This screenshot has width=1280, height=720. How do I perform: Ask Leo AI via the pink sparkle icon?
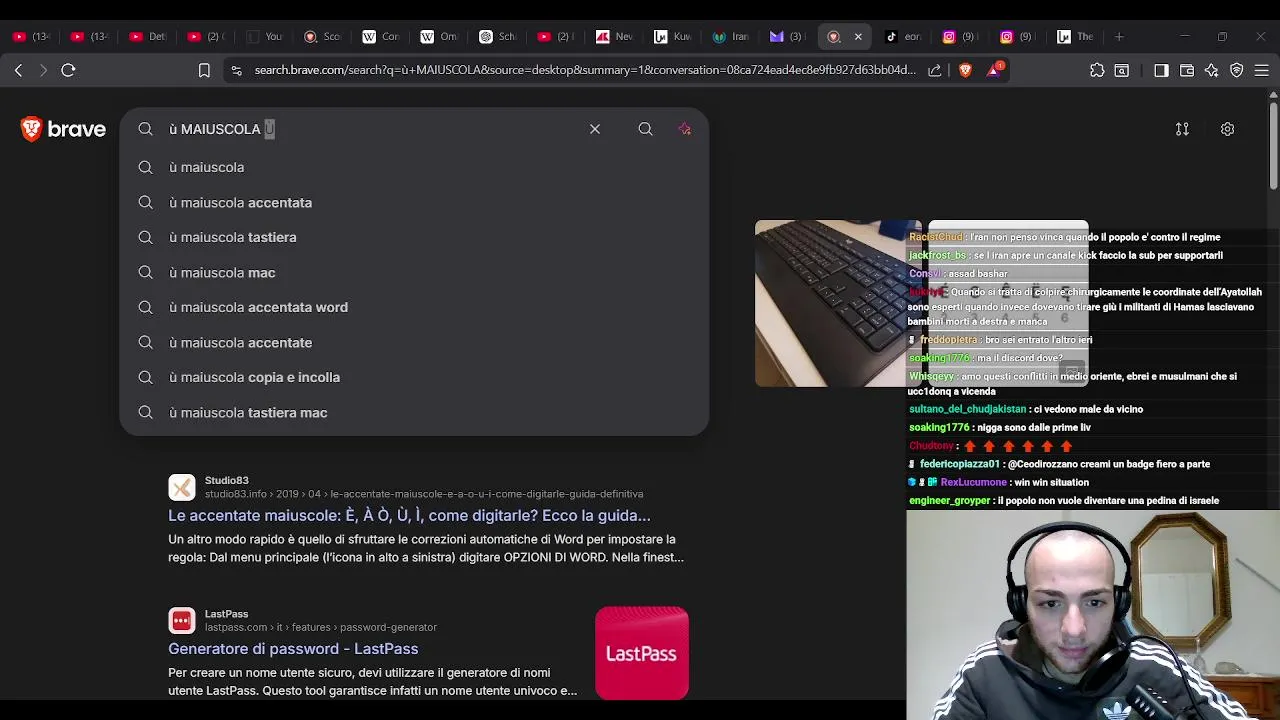684,129
